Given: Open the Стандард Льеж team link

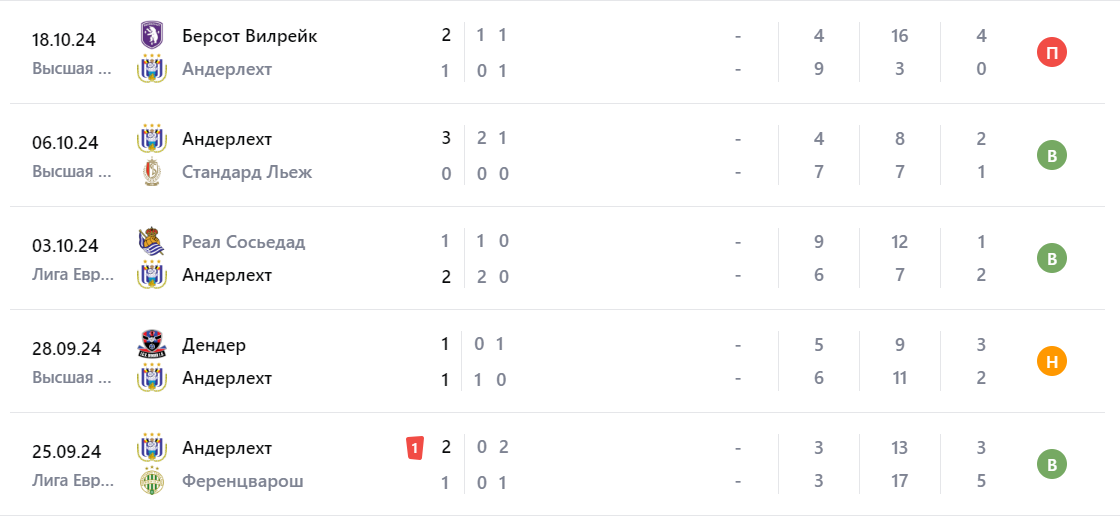Looking at the screenshot, I should pyautogui.click(x=247, y=172).
